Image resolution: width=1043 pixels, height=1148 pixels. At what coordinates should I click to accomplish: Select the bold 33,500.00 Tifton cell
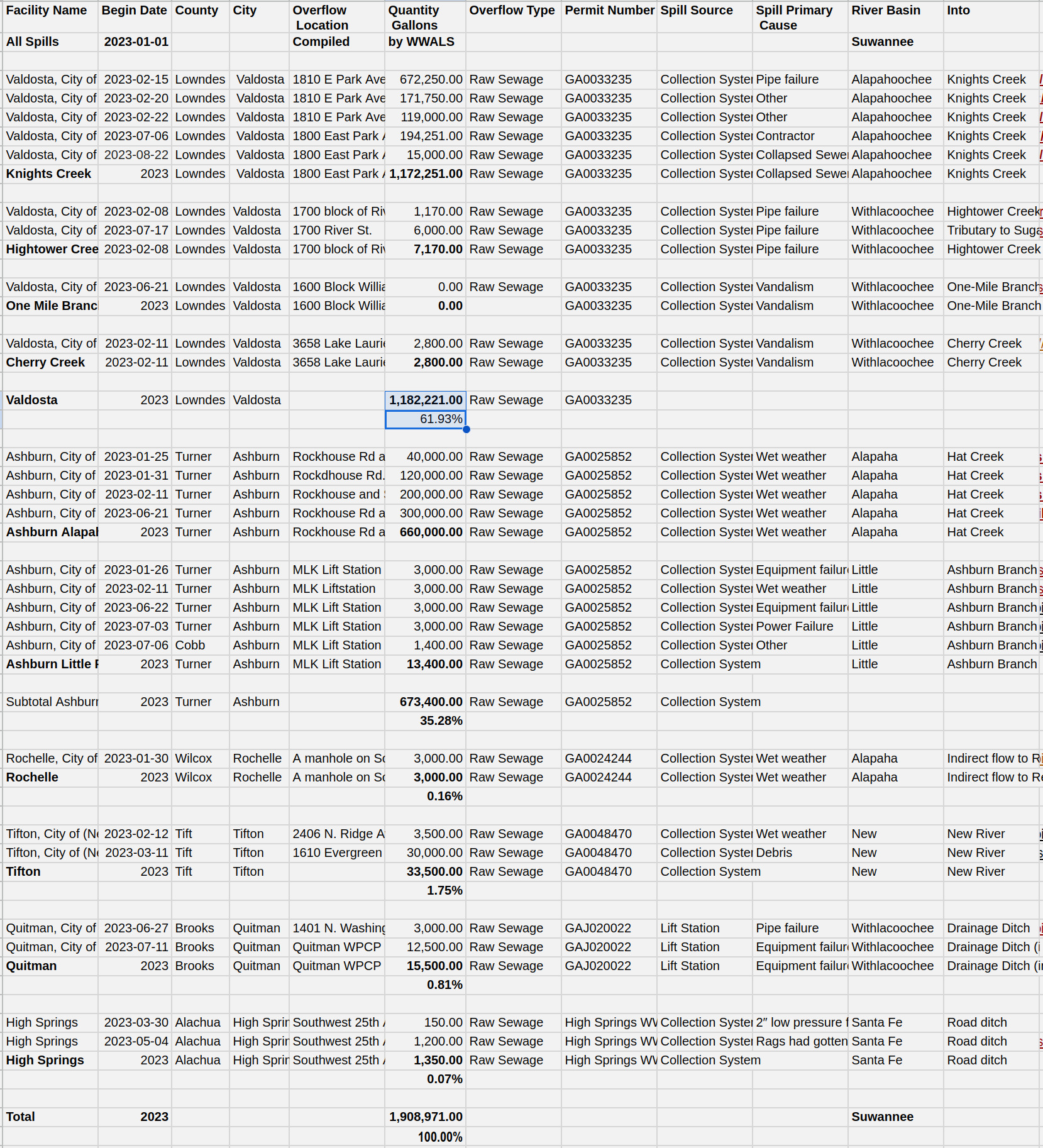pyautogui.click(x=426, y=872)
